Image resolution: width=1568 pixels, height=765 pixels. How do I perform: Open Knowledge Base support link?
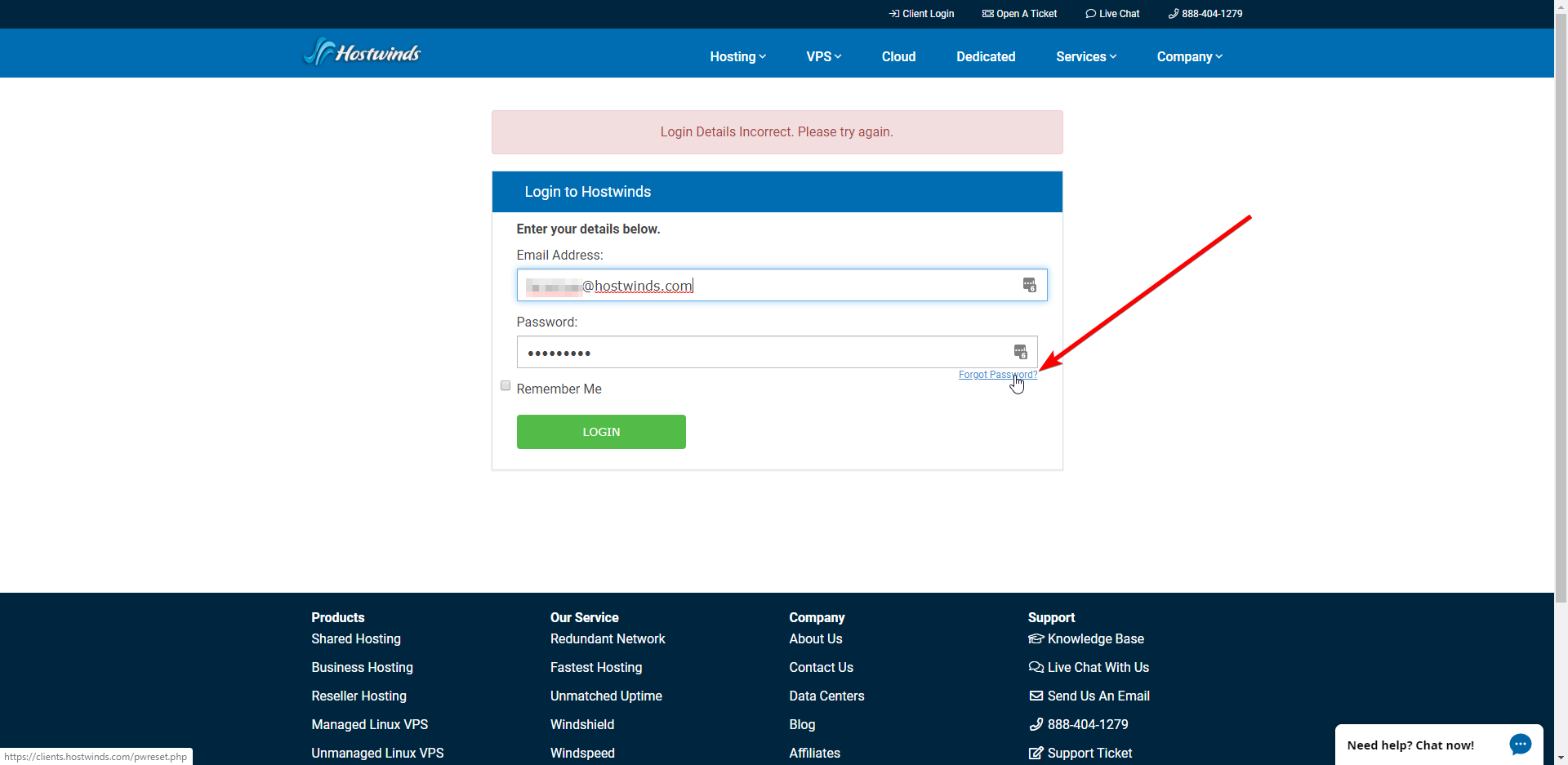point(1086,638)
